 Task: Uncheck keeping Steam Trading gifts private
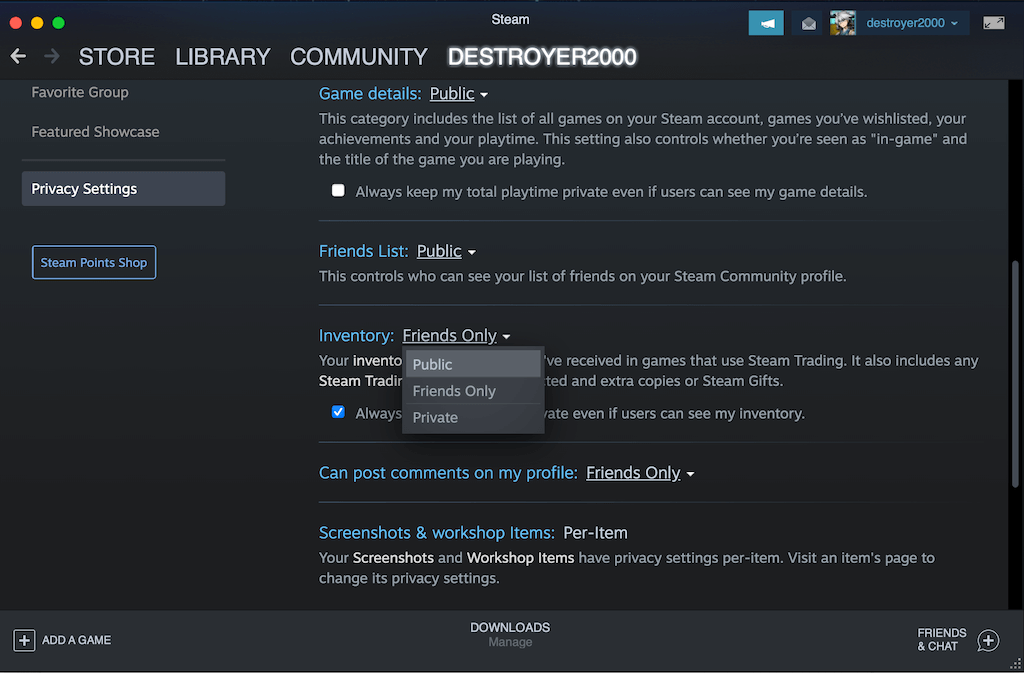tap(338, 411)
